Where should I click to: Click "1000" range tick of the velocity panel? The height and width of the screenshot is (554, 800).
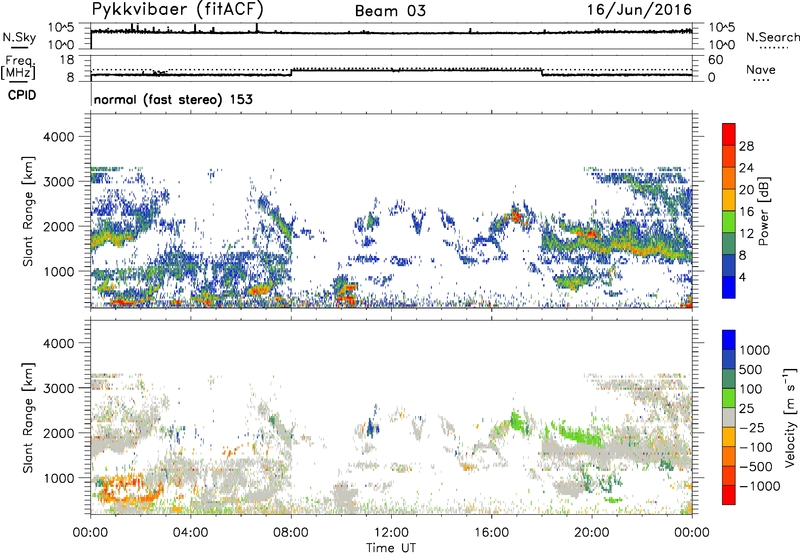click(x=58, y=478)
